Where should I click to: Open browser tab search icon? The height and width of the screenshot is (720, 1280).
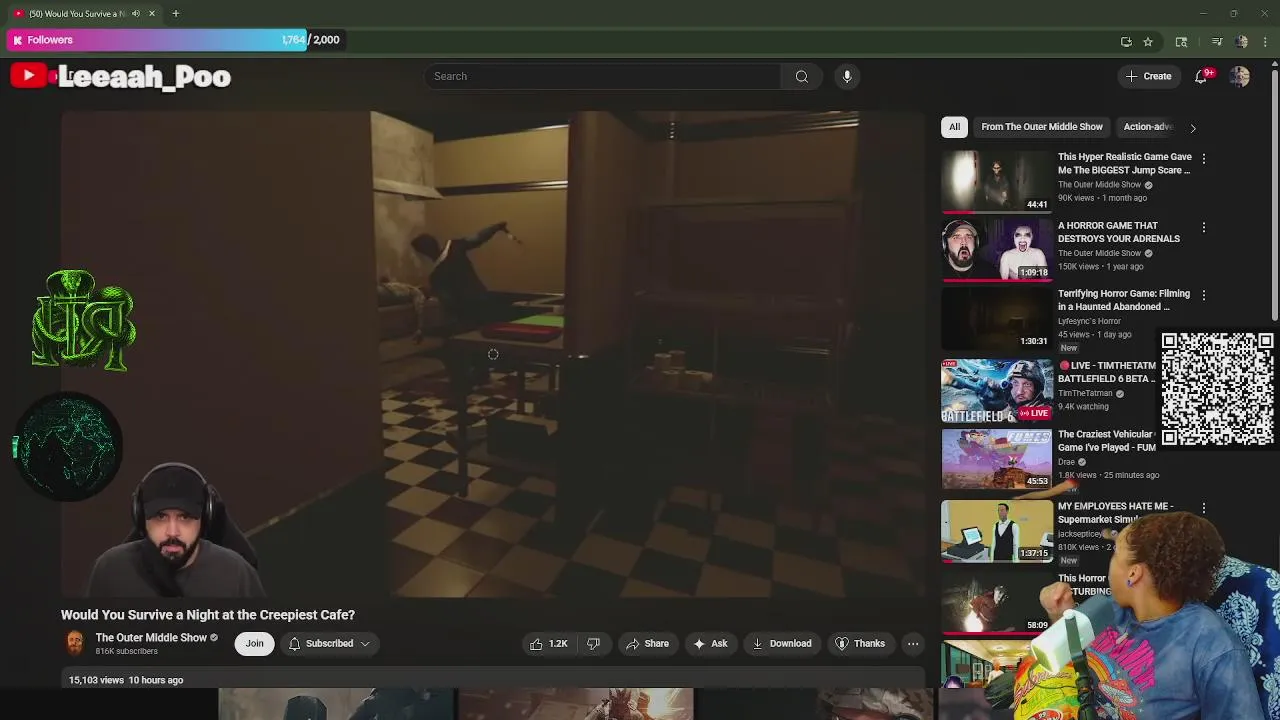[x=1181, y=41]
